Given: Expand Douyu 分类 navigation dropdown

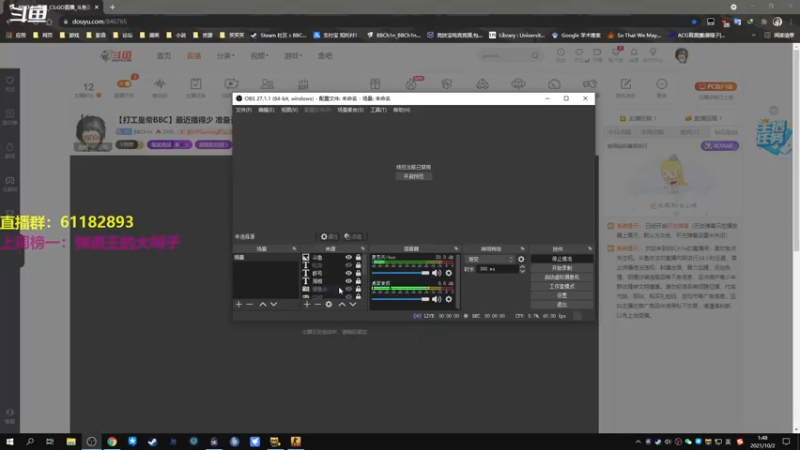Looking at the screenshot, I should point(226,56).
